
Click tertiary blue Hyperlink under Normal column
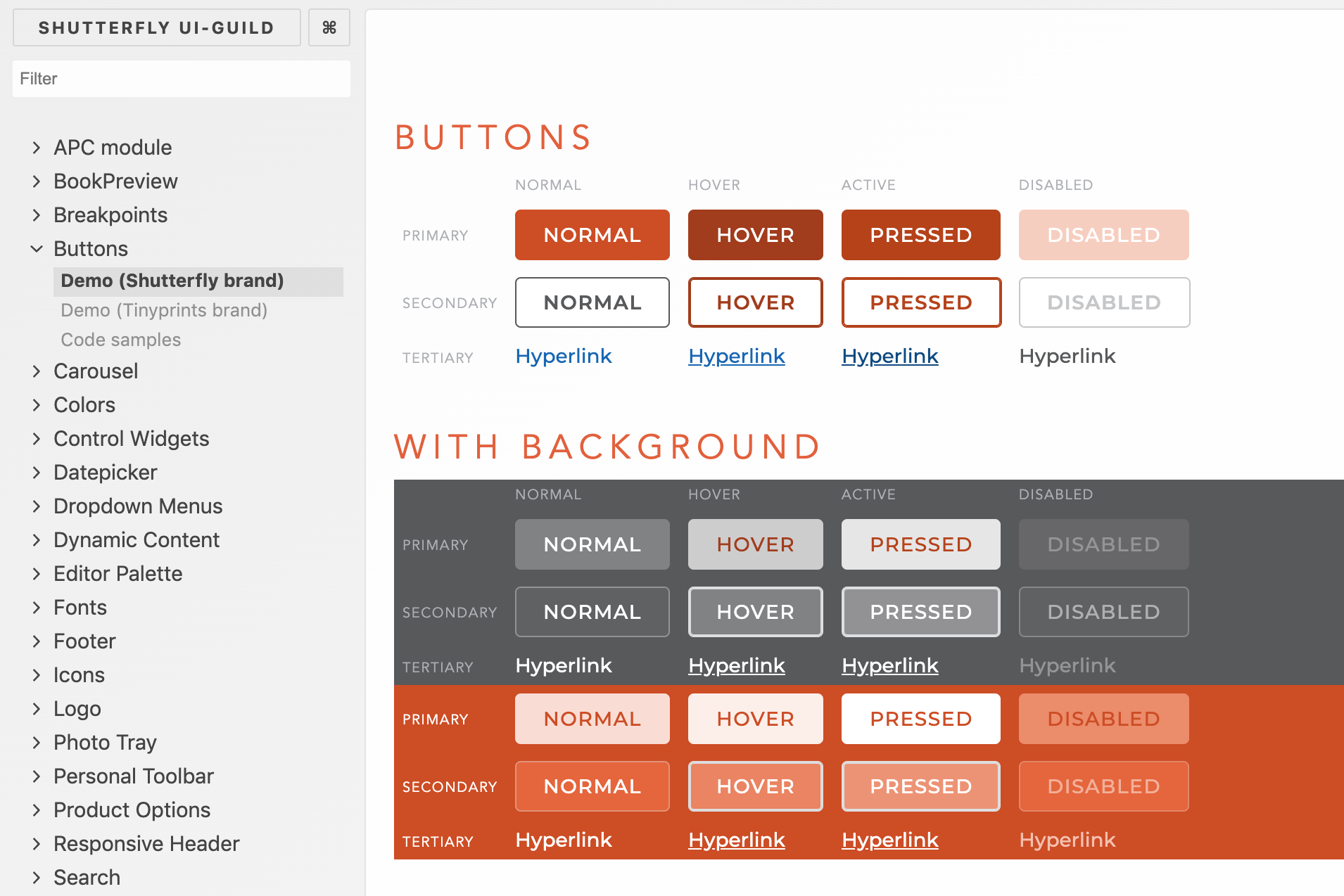(564, 357)
